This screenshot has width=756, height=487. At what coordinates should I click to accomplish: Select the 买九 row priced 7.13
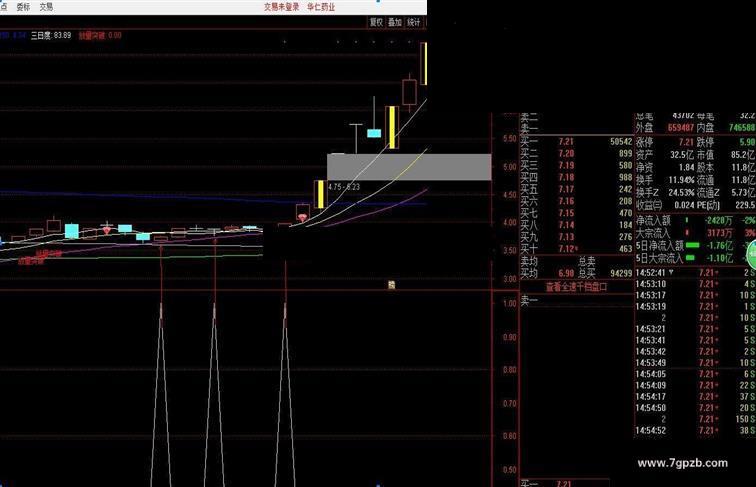pos(576,237)
